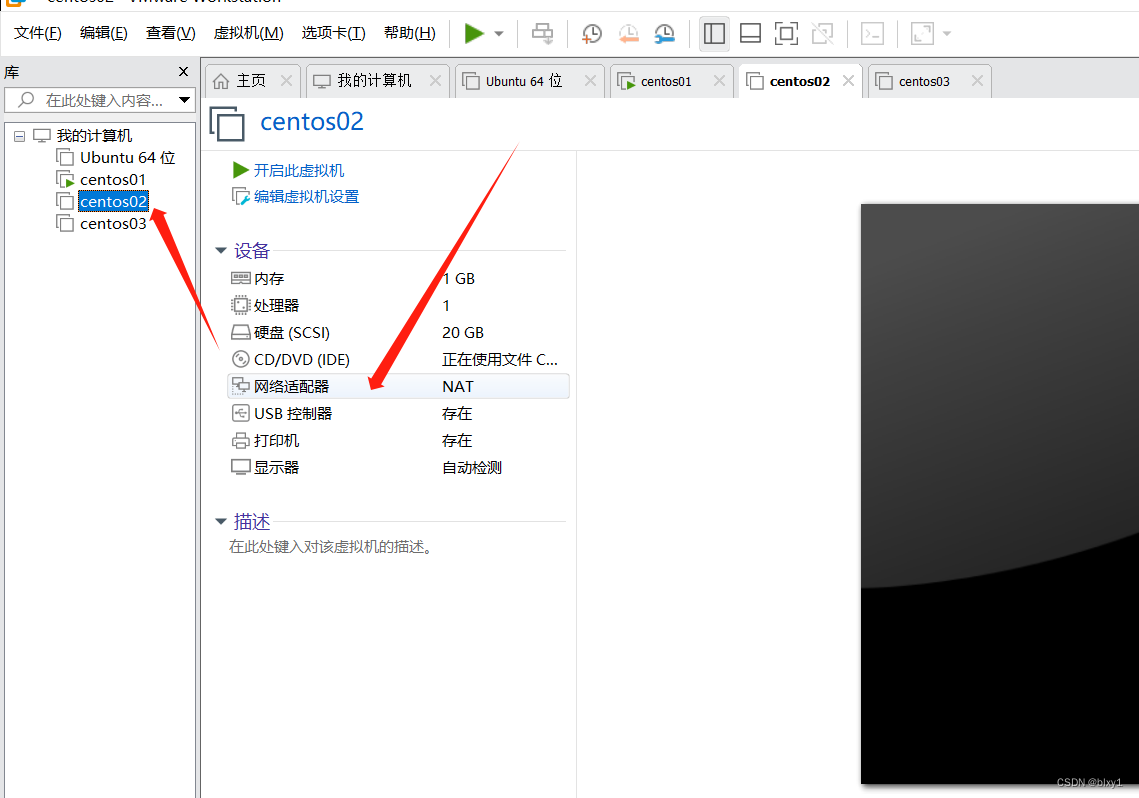Select the 硬盘 (SCSI) device row
The width and height of the screenshot is (1139, 798).
pyautogui.click(x=398, y=333)
